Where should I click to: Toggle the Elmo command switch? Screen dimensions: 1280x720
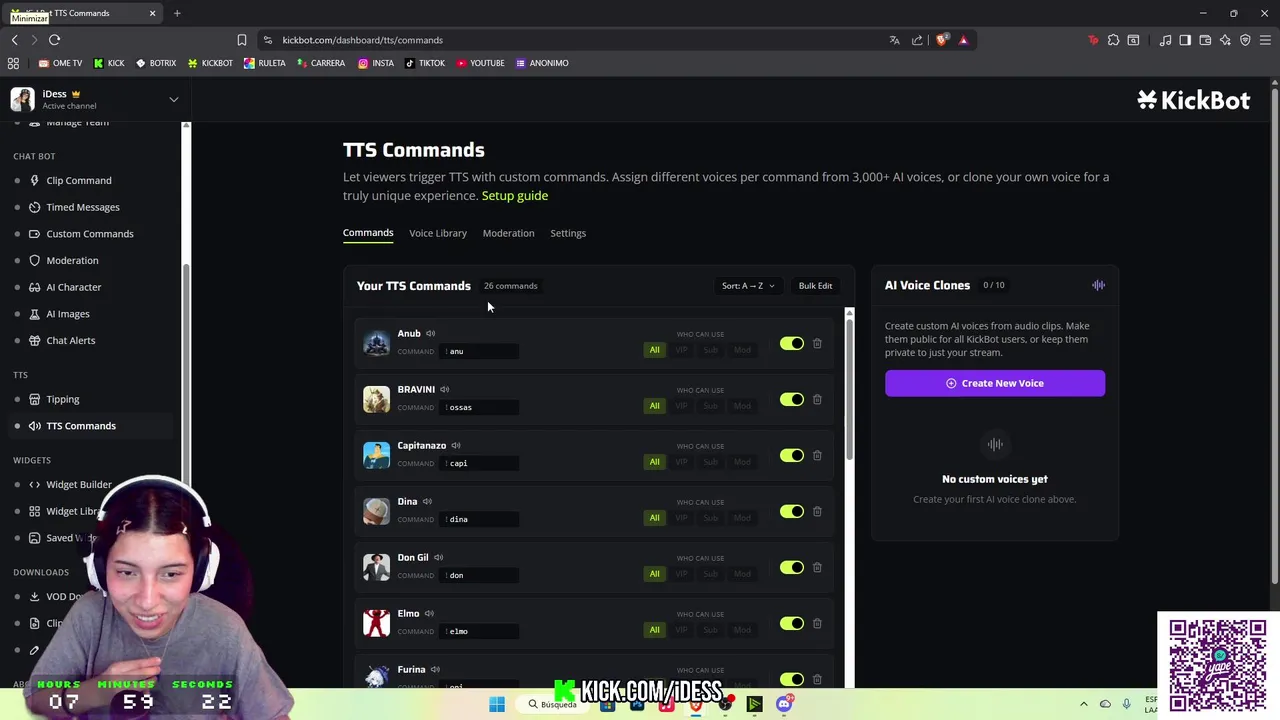792,623
